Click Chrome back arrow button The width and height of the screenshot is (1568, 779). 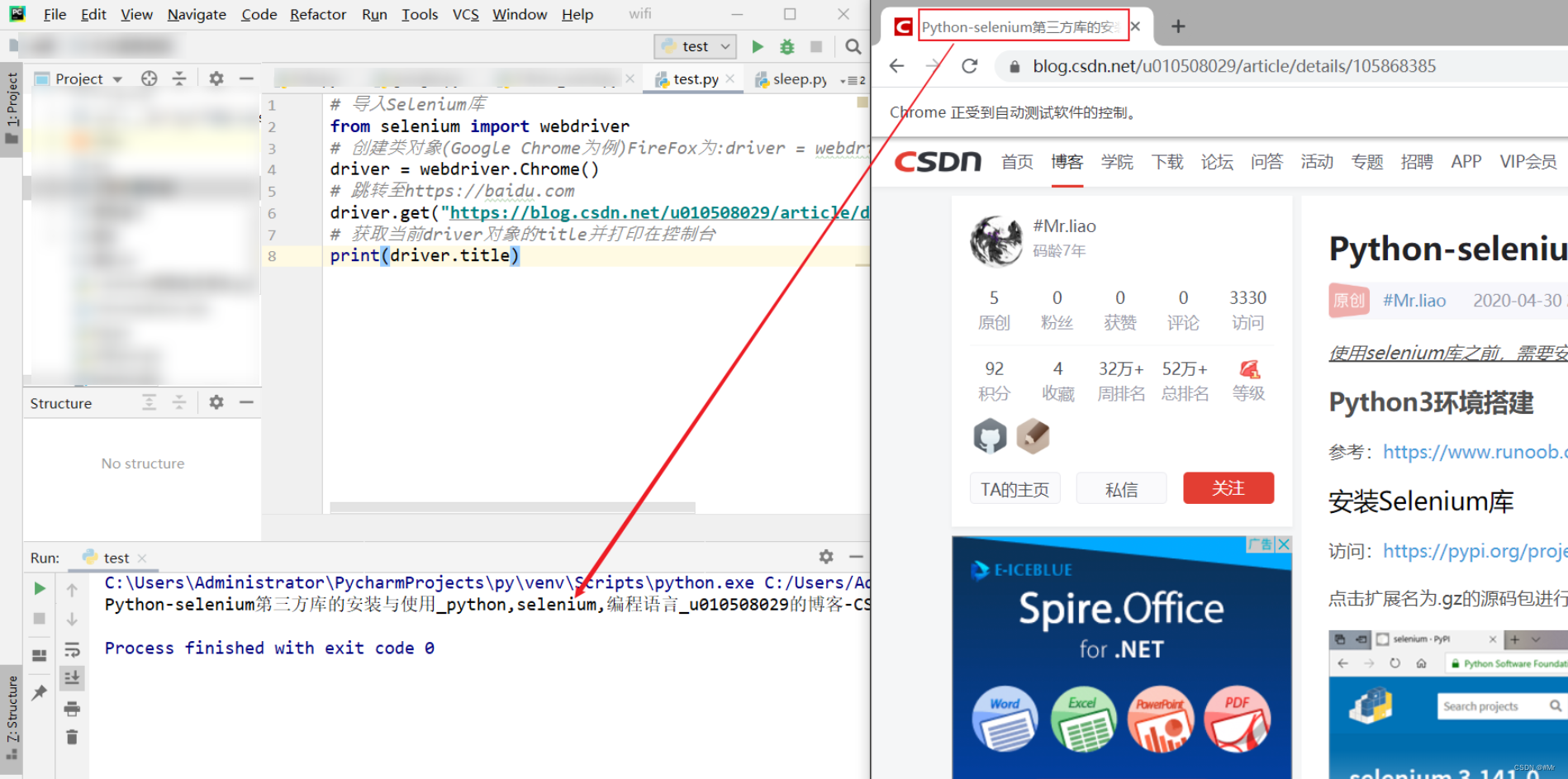point(897,66)
